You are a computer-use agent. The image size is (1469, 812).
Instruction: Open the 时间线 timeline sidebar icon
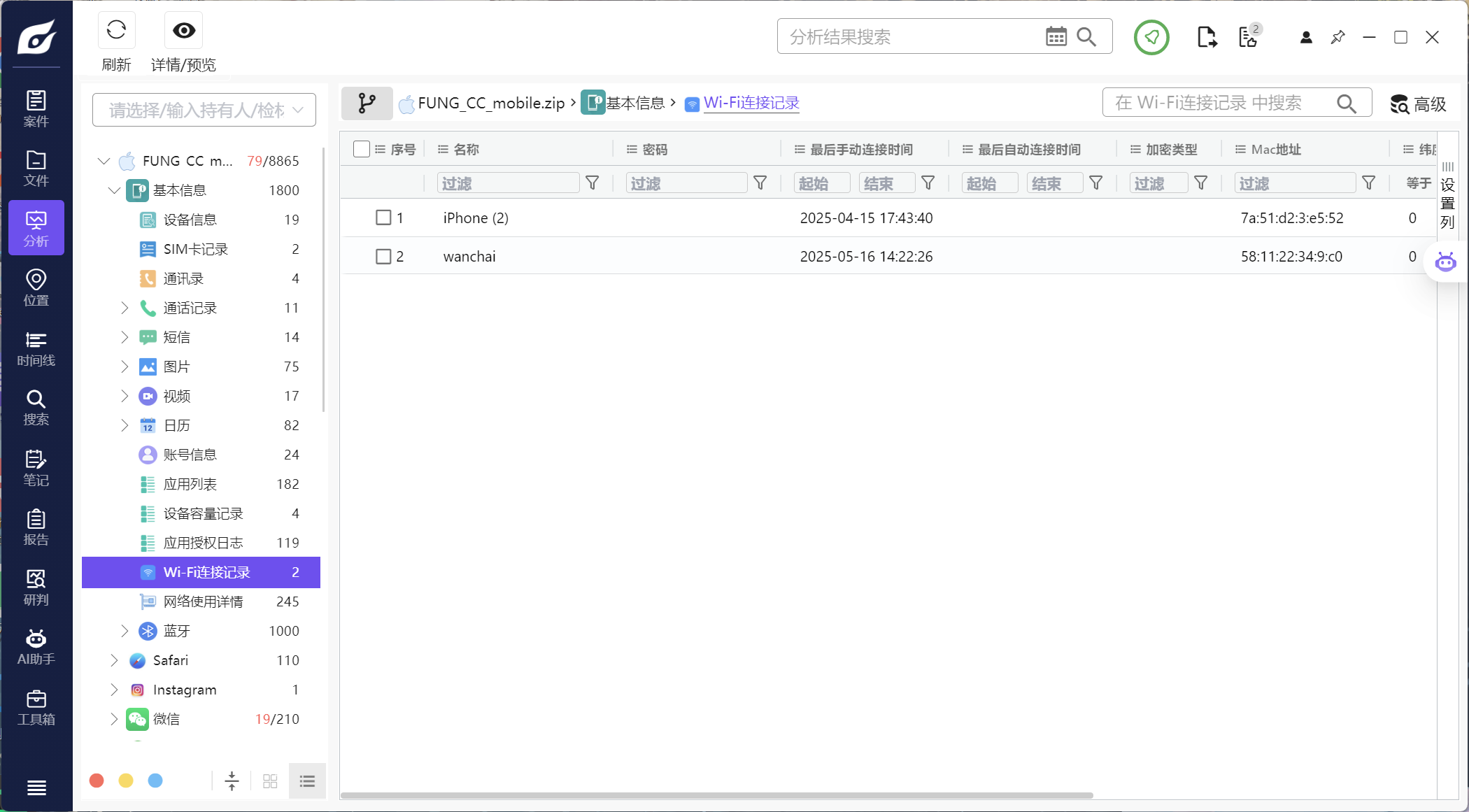click(x=36, y=348)
